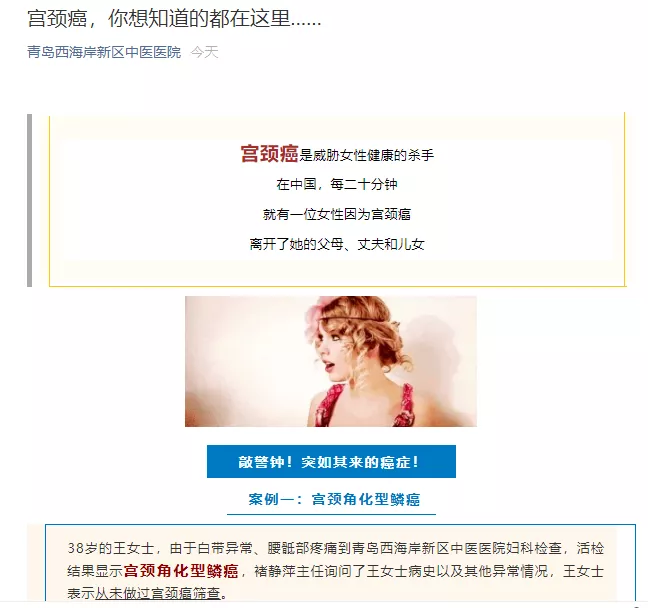Viewport: 648px width, 608px height.
Task: Click the line 离开了她的父母、丈夫和儿女
Action: pyautogui.click(x=337, y=244)
